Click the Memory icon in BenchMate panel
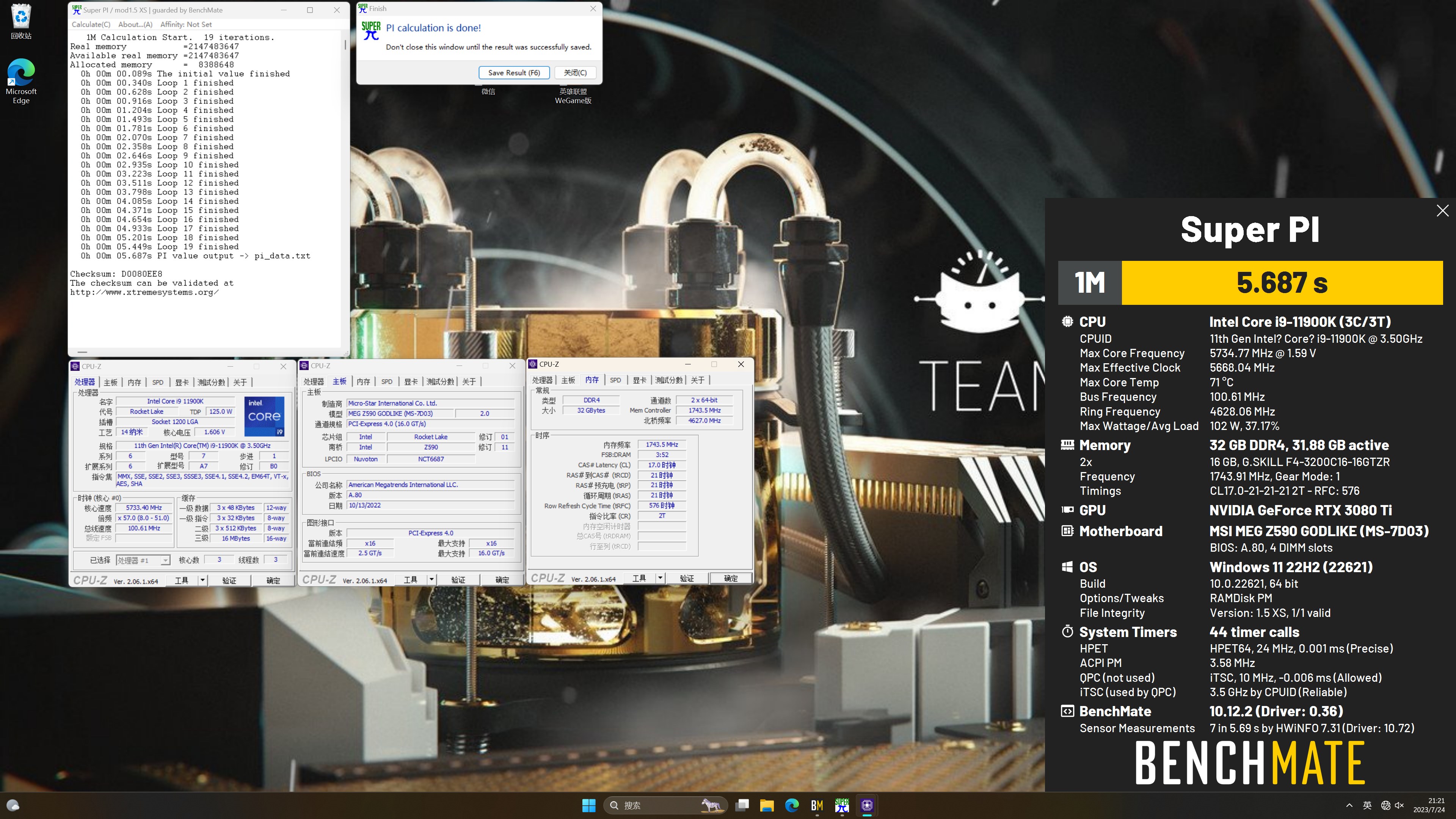Screen dimensions: 1456x819 [x=1067, y=445]
